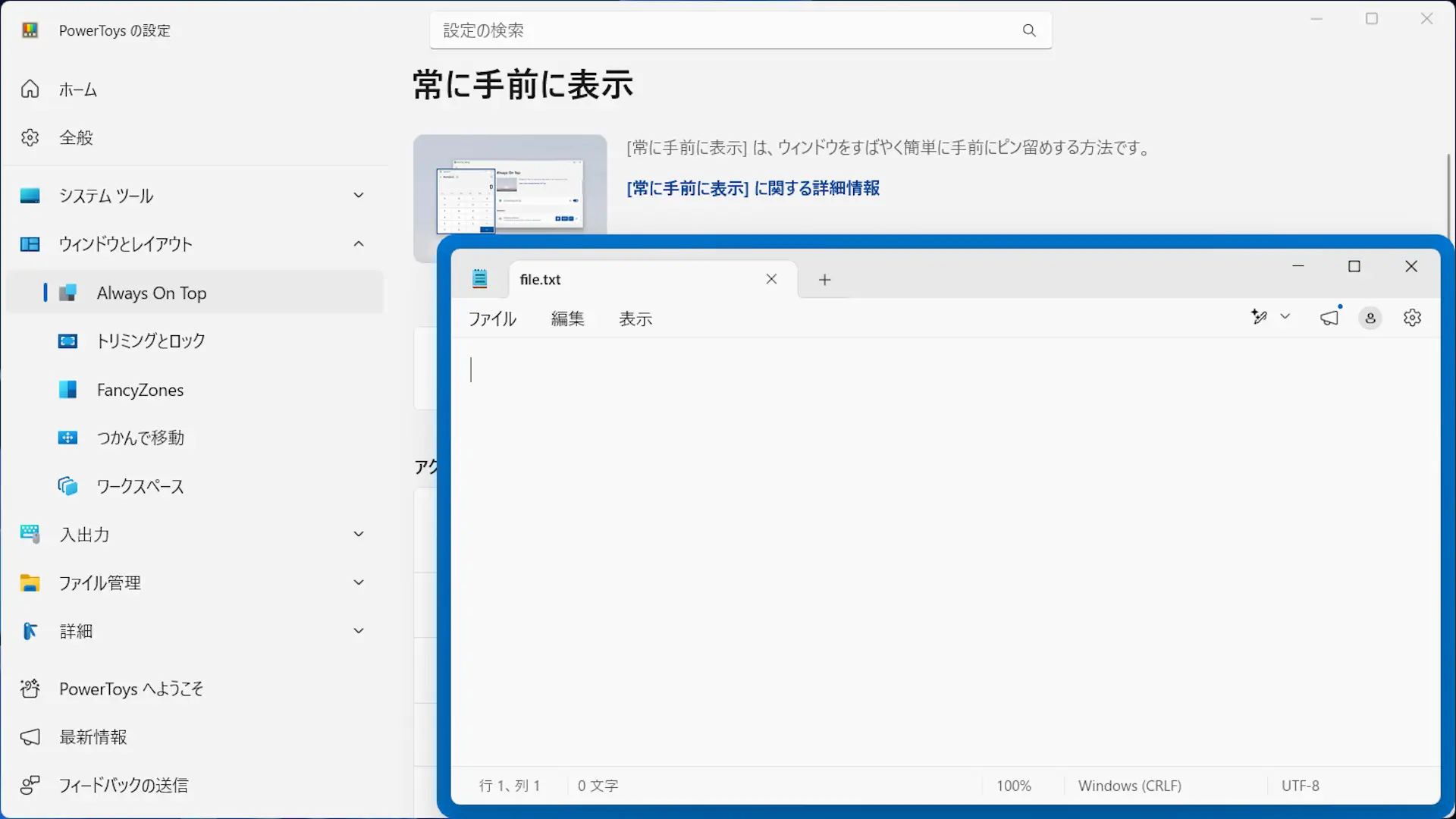Open FancyZones settings
Screen dimensions: 1456x819
click(x=195, y=390)
